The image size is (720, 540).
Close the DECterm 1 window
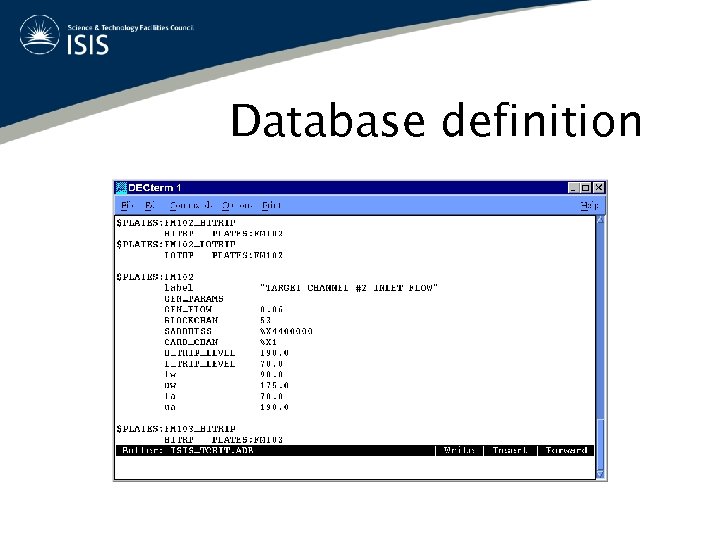pyautogui.click(x=599, y=188)
